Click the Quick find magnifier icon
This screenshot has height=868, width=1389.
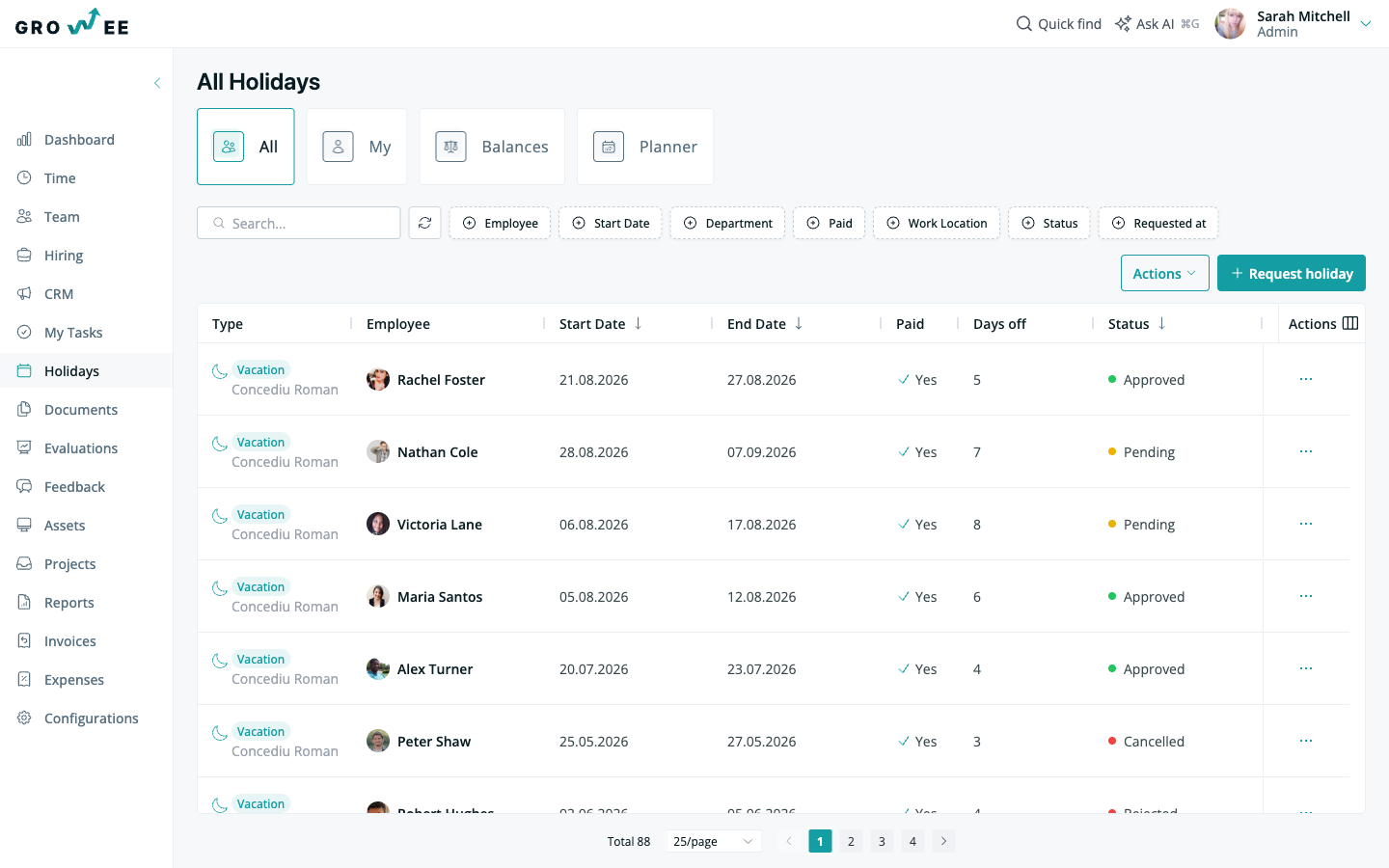pos(1024,24)
